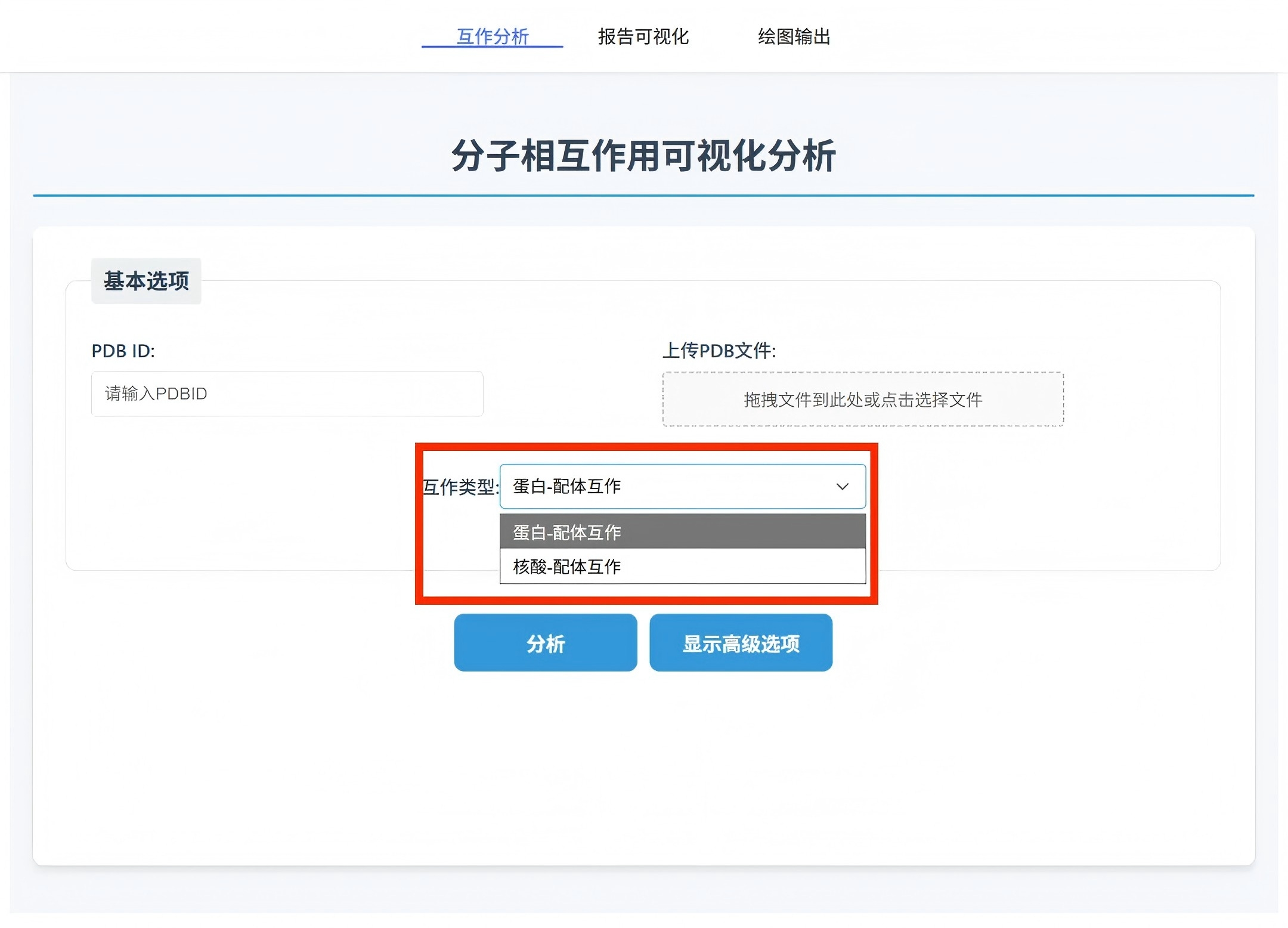Click the dropdown chevron arrow of 互作类型

(842, 487)
